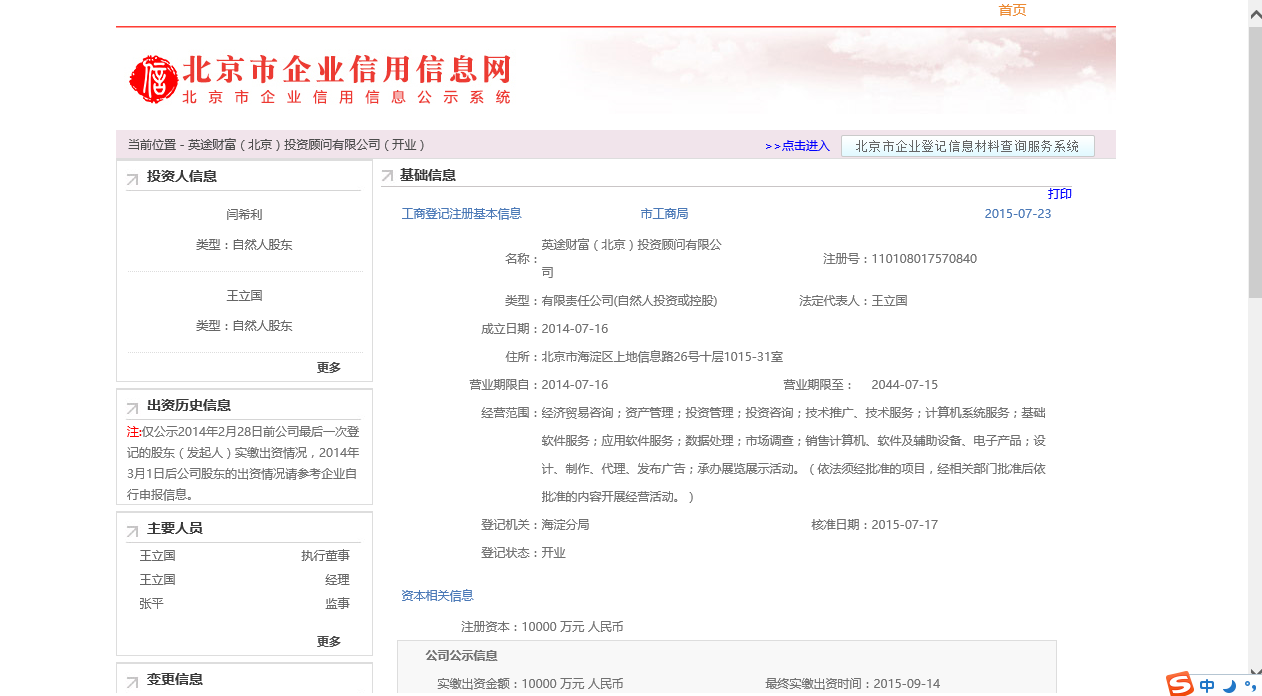The height and width of the screenshot is (696, 1262).
Task: Click the red seal site logo
Action: tap(153, 79)
